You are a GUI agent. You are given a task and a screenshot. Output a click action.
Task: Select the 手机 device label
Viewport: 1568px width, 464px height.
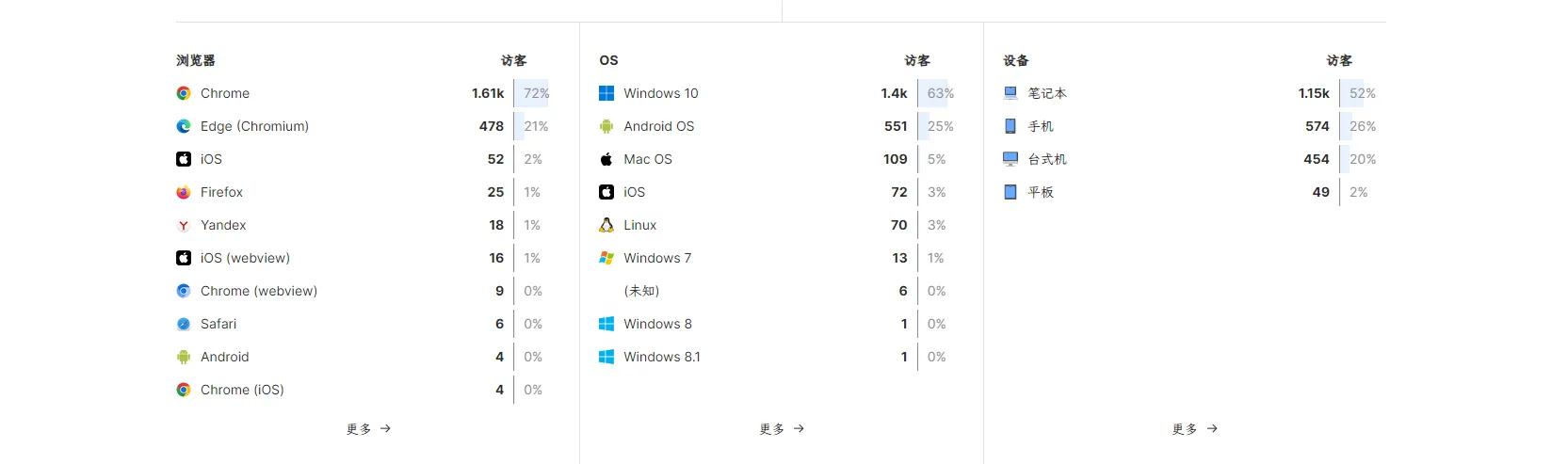pos(1041,126)
